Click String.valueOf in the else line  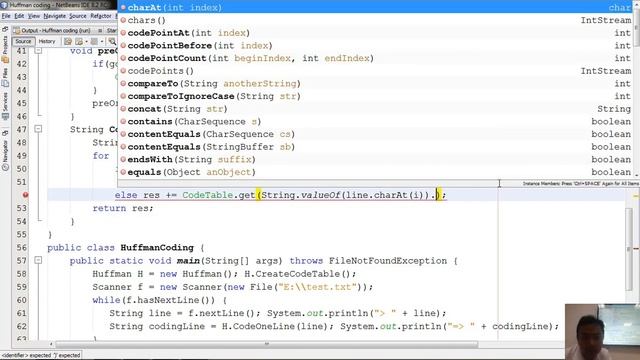300,195
